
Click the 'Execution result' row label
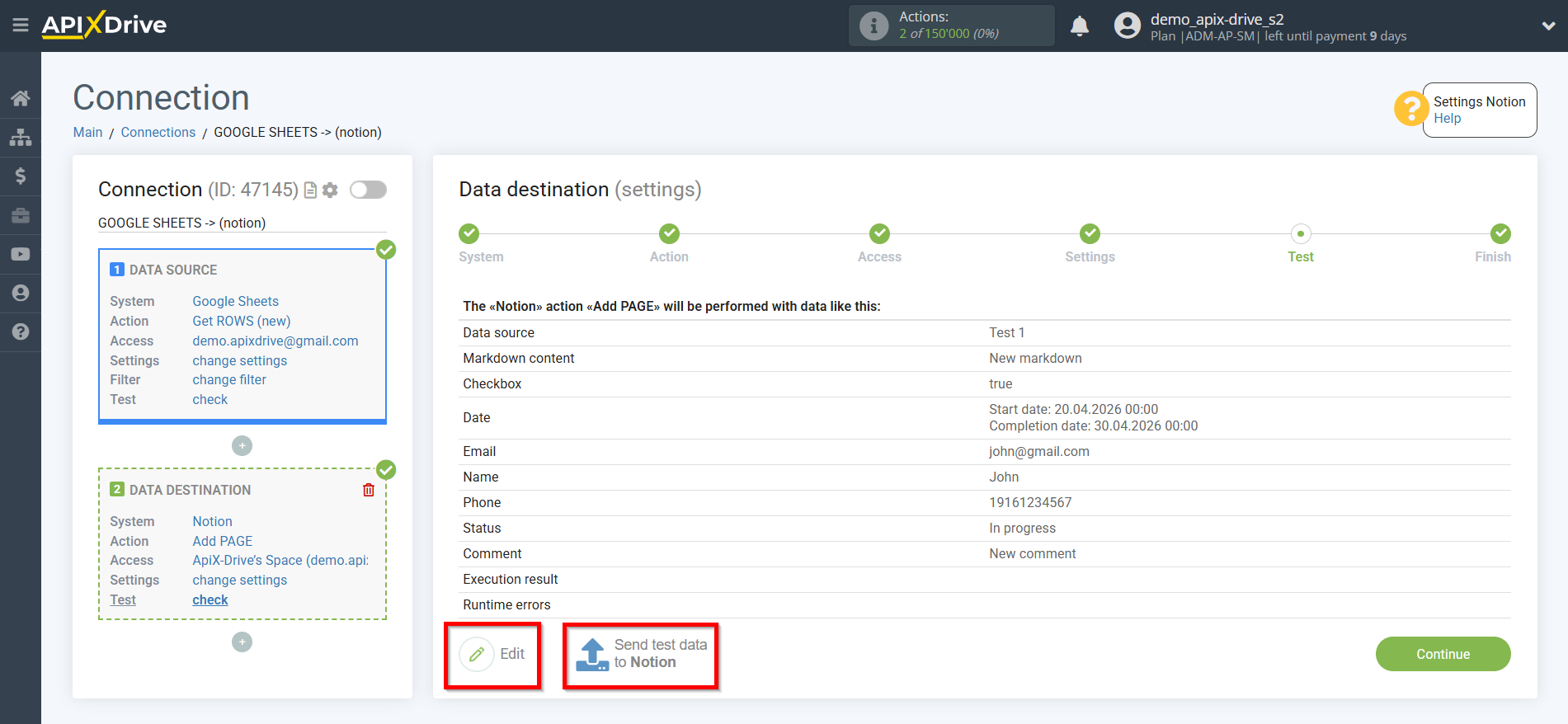tap(511, 579)
